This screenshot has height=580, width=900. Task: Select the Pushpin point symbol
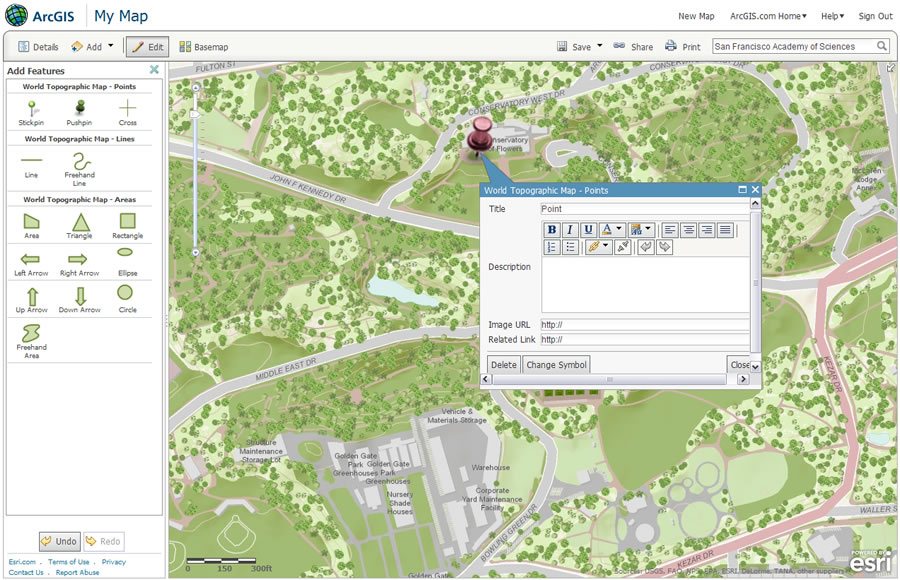click(x=79, y=113)
